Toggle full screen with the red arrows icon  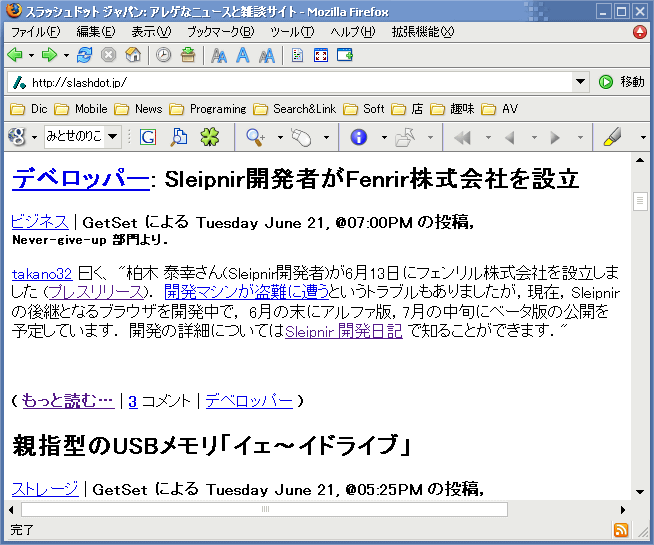click(x=321, y=55)
